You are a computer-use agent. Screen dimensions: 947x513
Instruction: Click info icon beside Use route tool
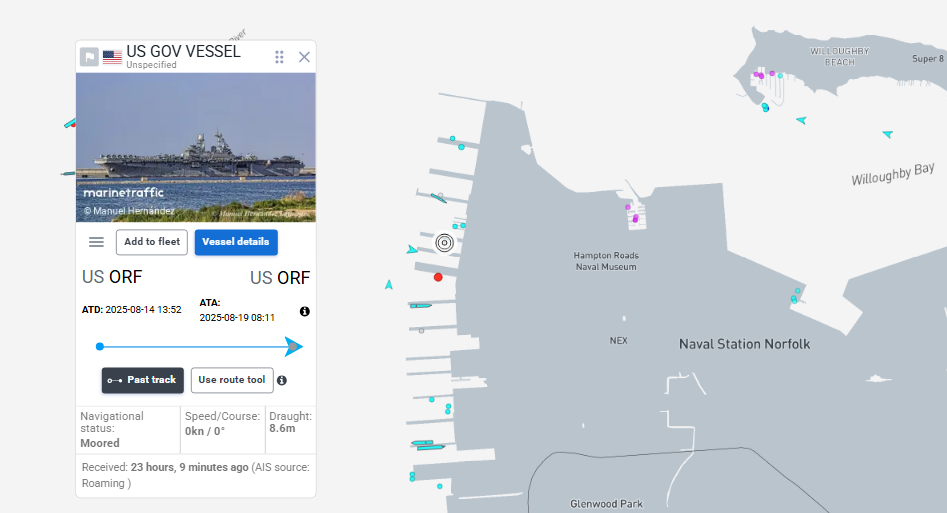pyautogui.click(x=282, y=380)
